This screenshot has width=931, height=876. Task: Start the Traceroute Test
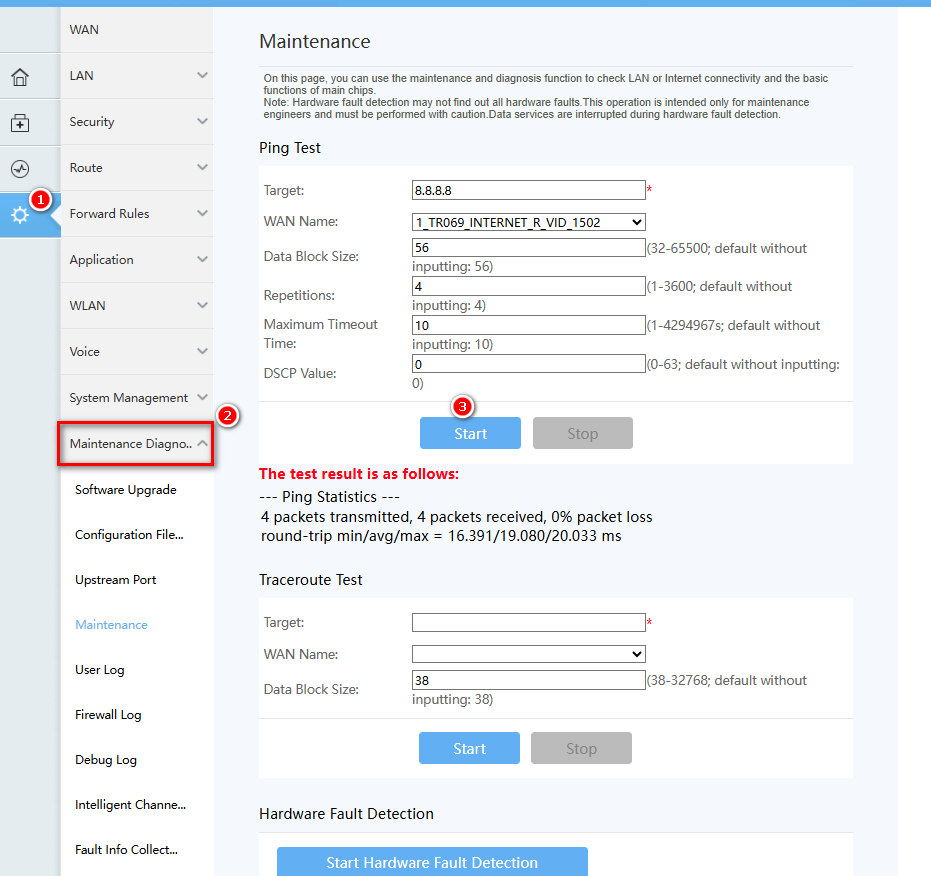coord(469,748)
